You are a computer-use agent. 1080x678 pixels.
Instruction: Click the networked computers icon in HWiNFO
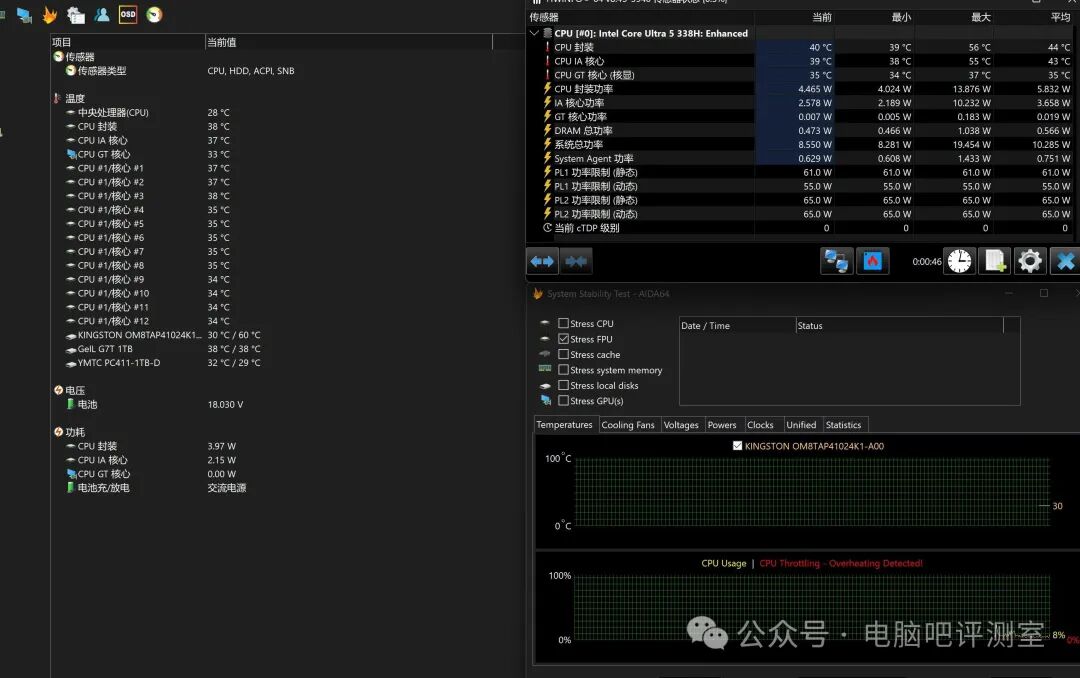[x=836, y=261]
